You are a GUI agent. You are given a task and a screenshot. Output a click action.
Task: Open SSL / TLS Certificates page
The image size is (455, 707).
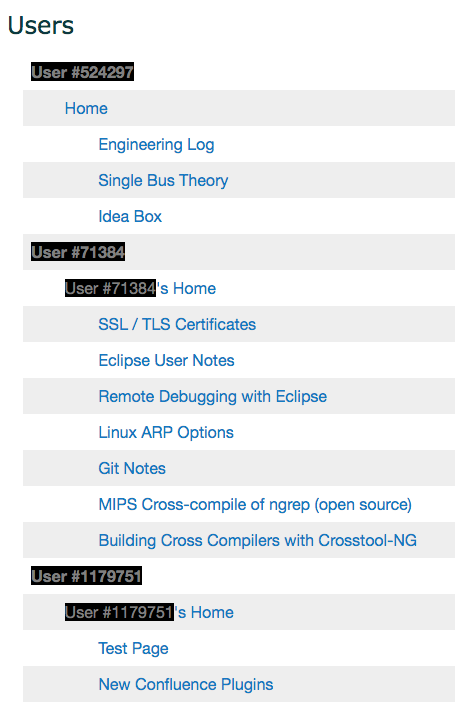pos(177,324)
